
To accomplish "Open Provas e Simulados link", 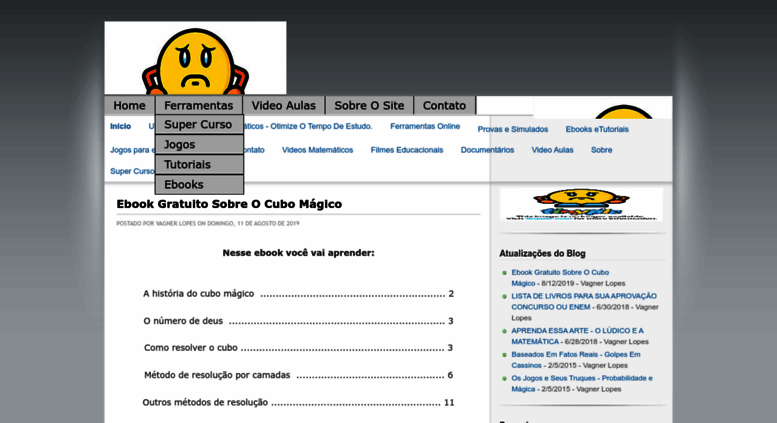I will pyautogui.click(x=513, y=129).
